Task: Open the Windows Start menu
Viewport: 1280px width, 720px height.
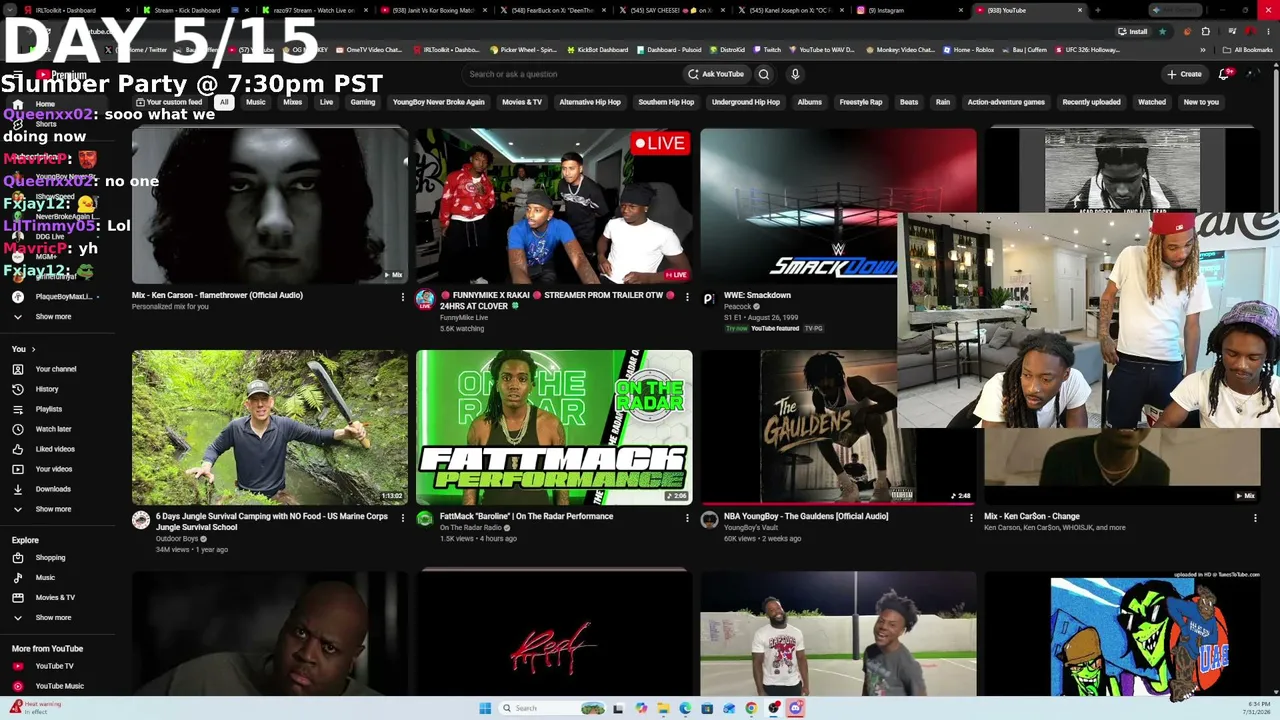Action: tap(485, 708)
